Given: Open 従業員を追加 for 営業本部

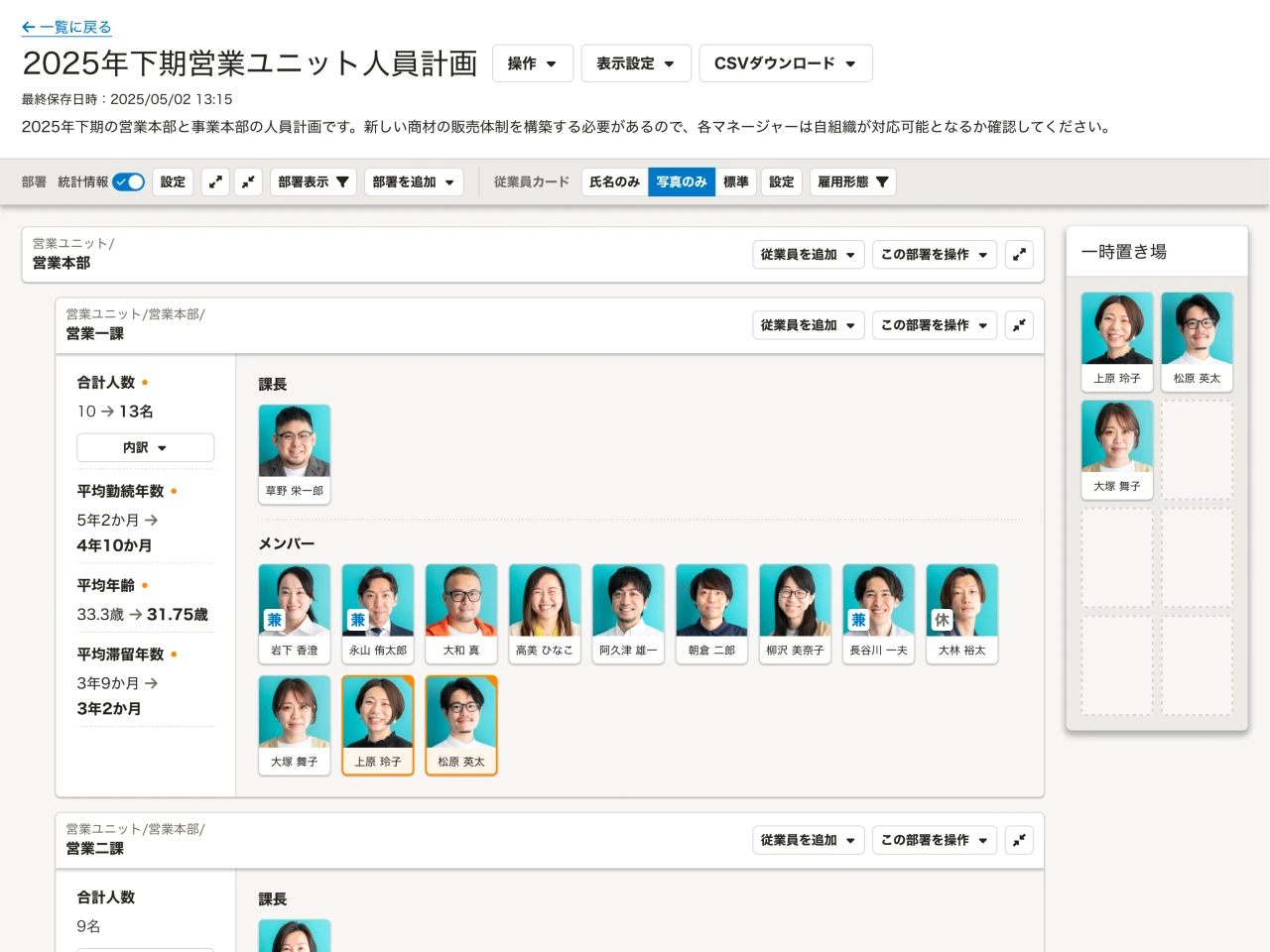Looking at the screenshot, I should [809, 255].
